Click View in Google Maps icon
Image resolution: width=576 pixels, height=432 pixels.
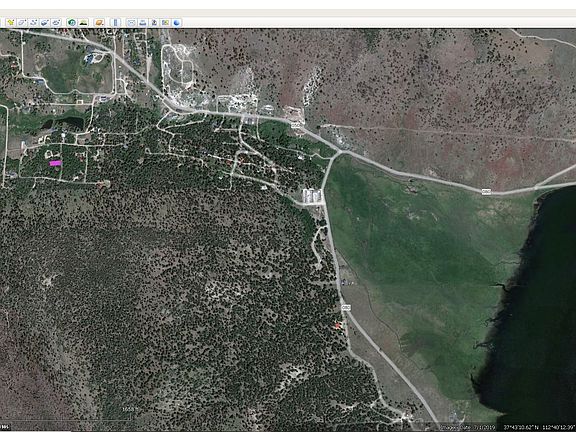pos(166,22)
